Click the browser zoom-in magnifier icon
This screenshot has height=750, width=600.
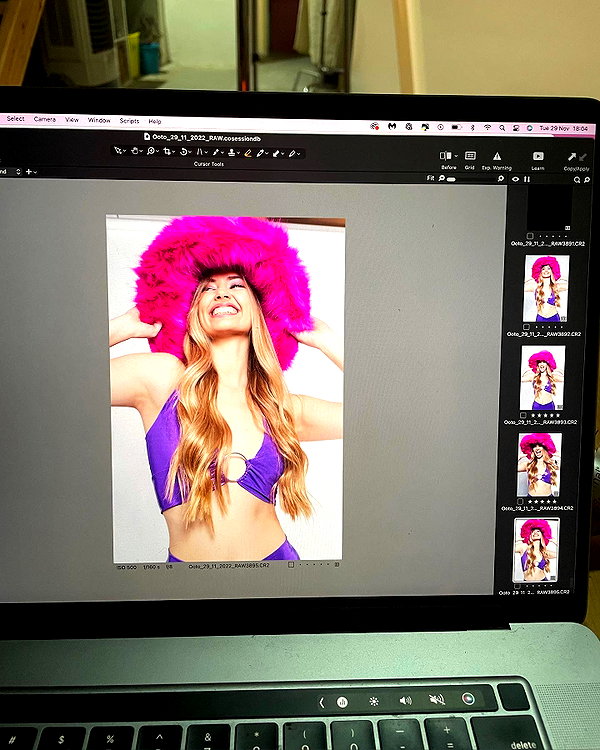point(587,180)
